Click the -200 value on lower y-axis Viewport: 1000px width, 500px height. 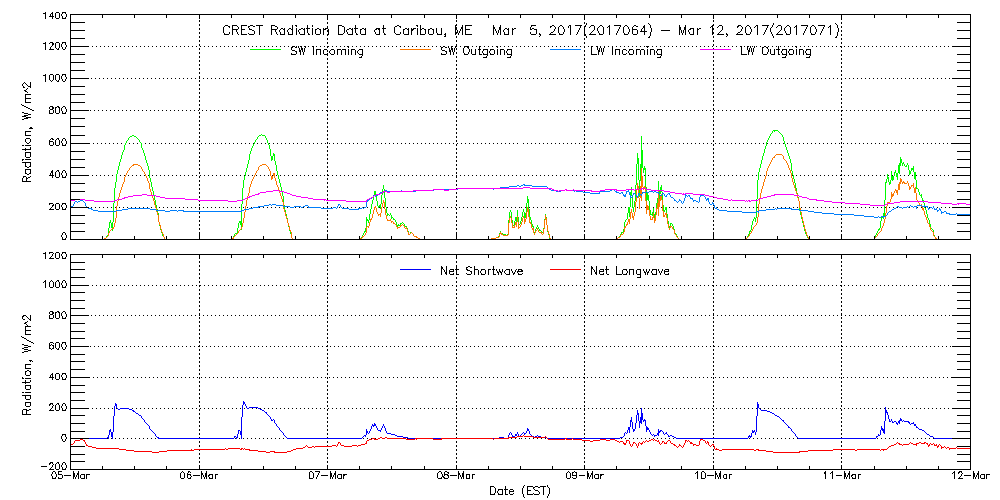pyautogui.click(x=53, y=467)
